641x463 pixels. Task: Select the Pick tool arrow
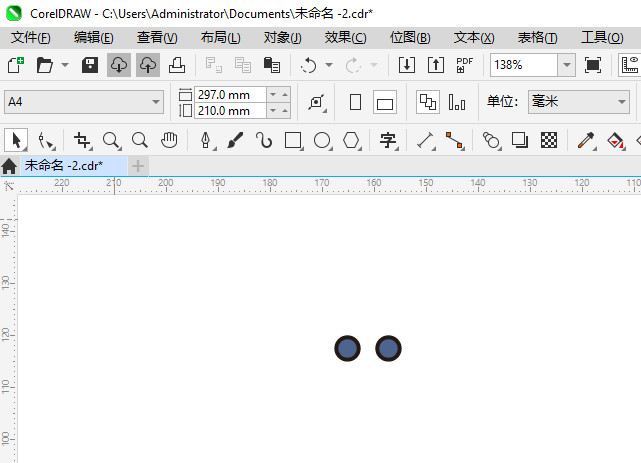(16, 141)
